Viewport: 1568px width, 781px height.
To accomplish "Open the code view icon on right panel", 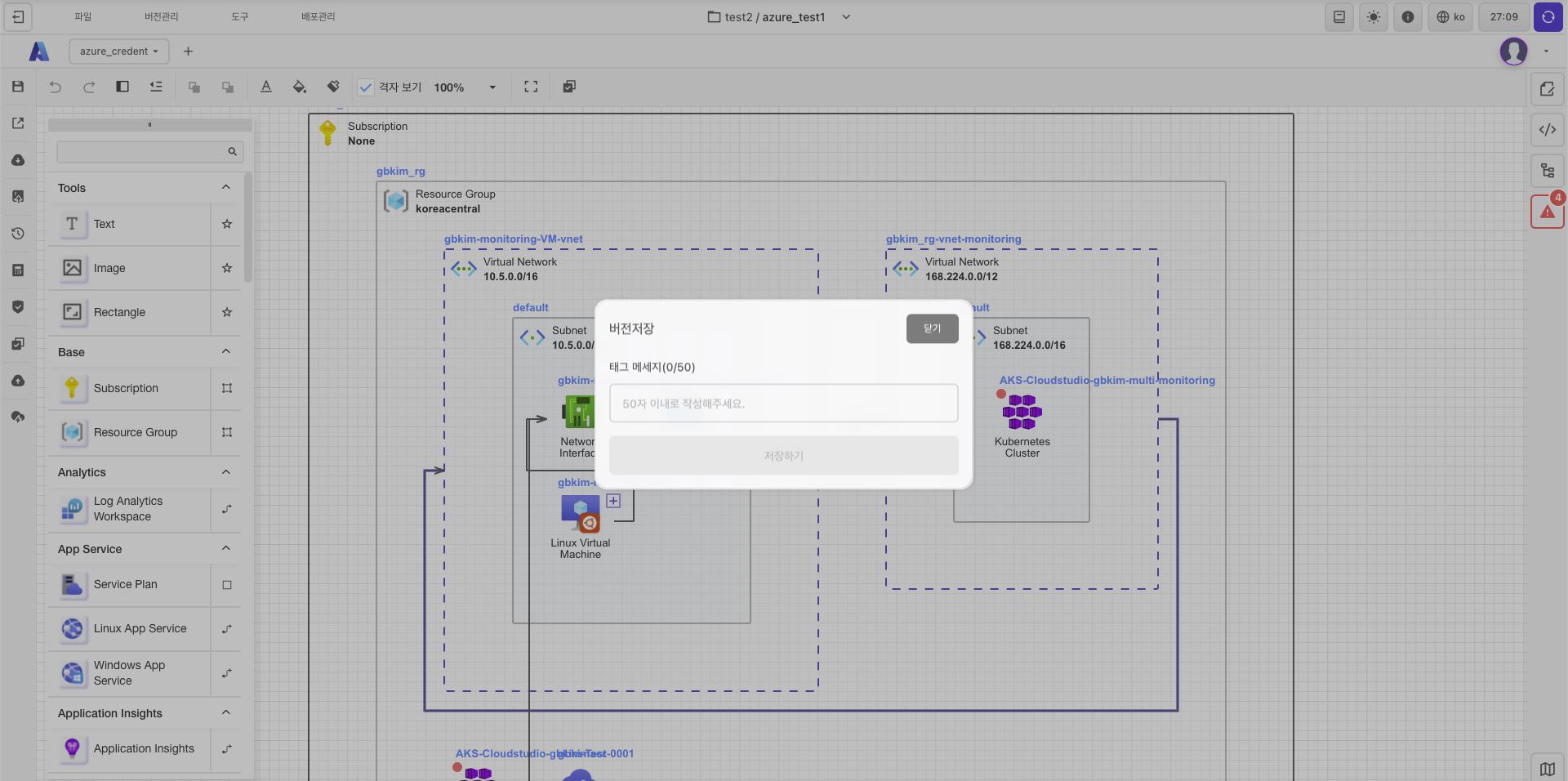I will click(1547, 130).
